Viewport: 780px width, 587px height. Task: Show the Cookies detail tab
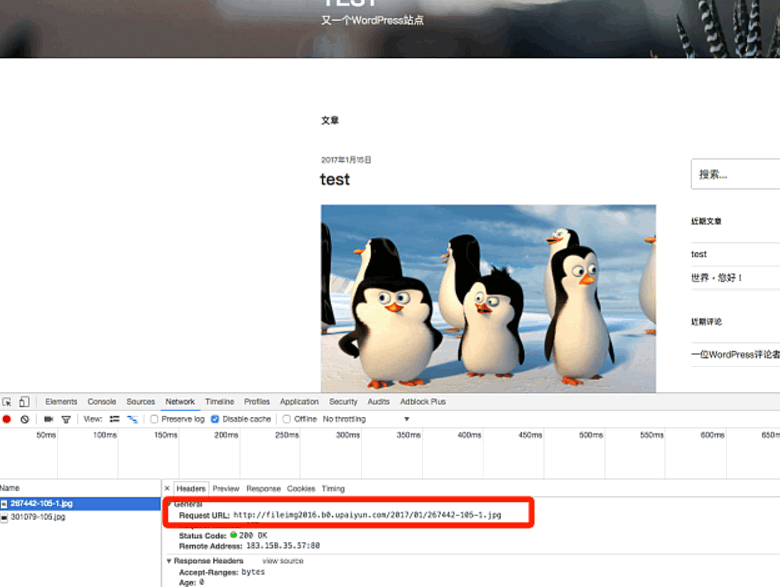(x=301, y=489)
